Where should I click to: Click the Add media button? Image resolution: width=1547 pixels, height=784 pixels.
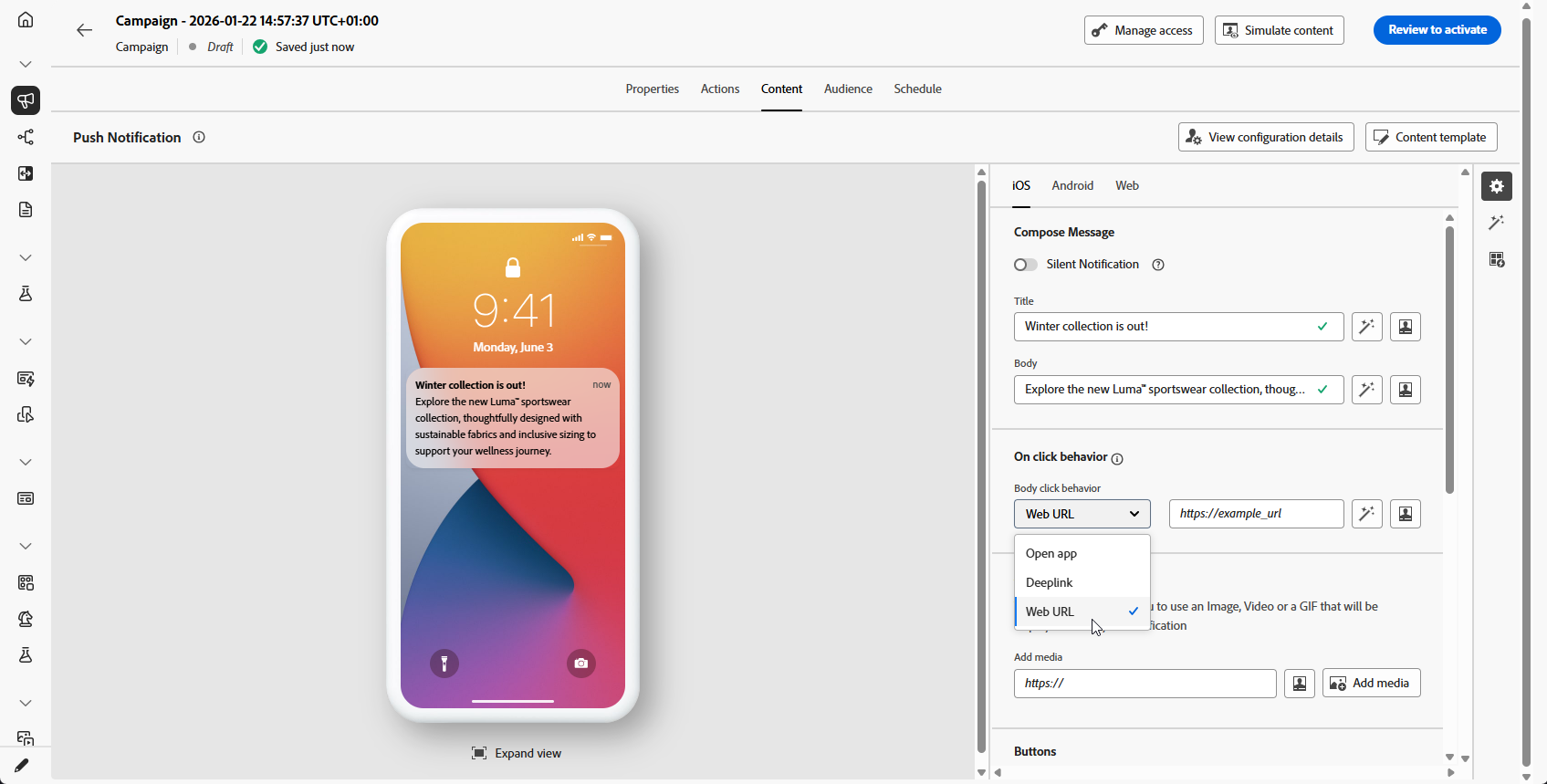[1372, 684]
